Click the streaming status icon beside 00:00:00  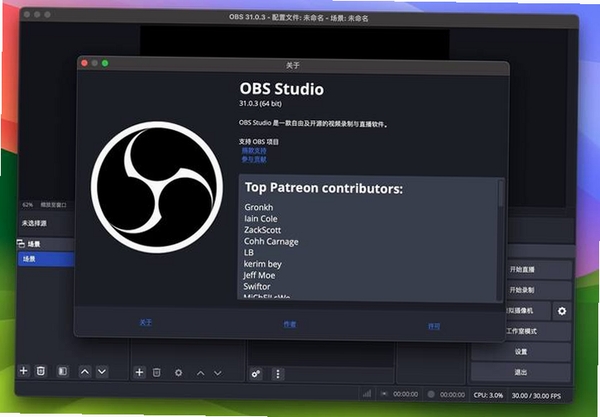384,394
